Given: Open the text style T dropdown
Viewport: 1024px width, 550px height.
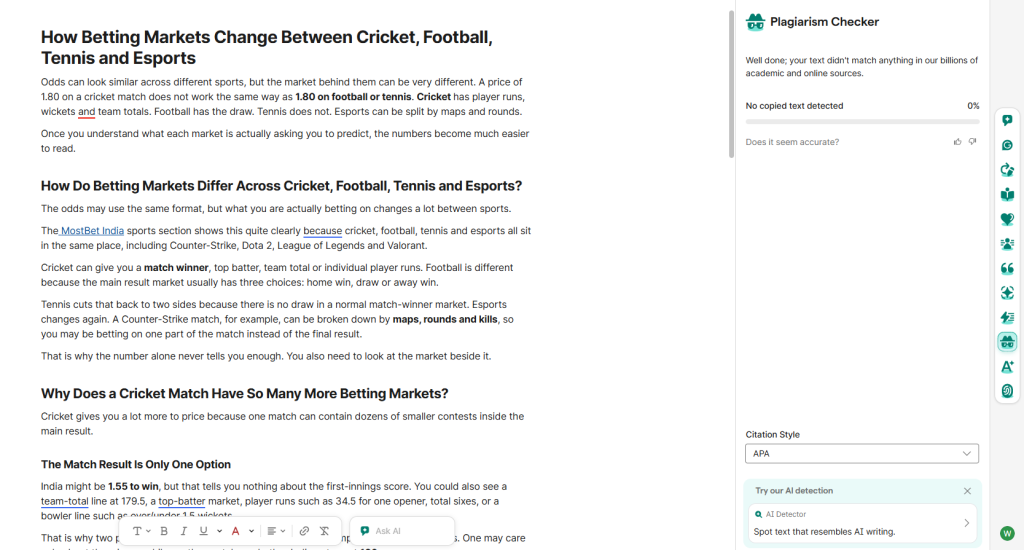Looking at the screenshot, I should 141,531.
